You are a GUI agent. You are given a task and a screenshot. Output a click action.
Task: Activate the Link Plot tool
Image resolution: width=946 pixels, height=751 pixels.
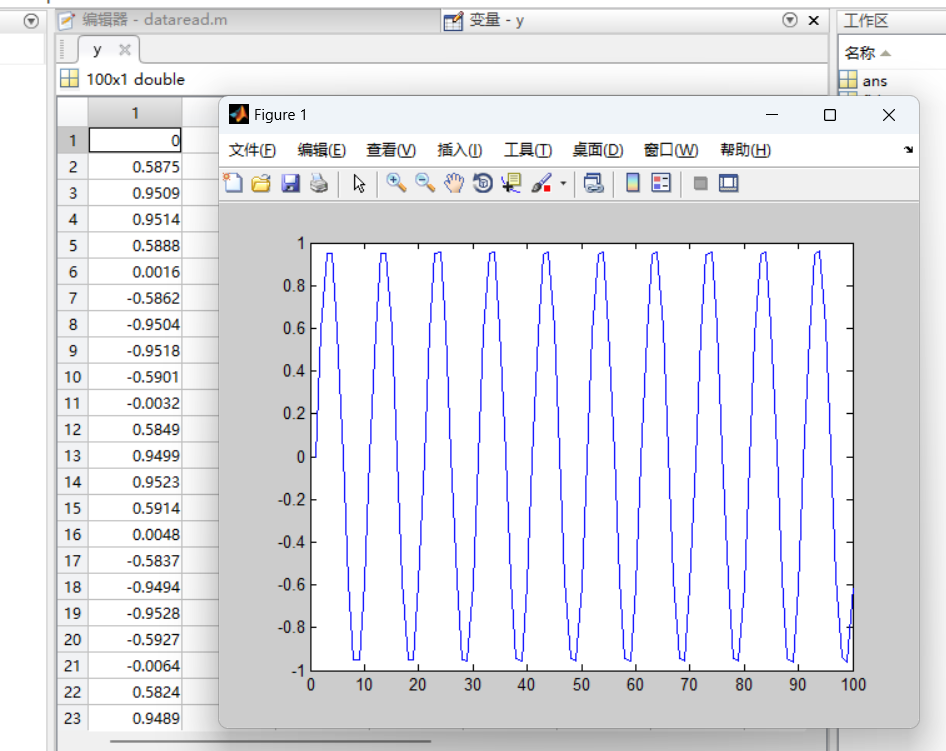[593, 183]
